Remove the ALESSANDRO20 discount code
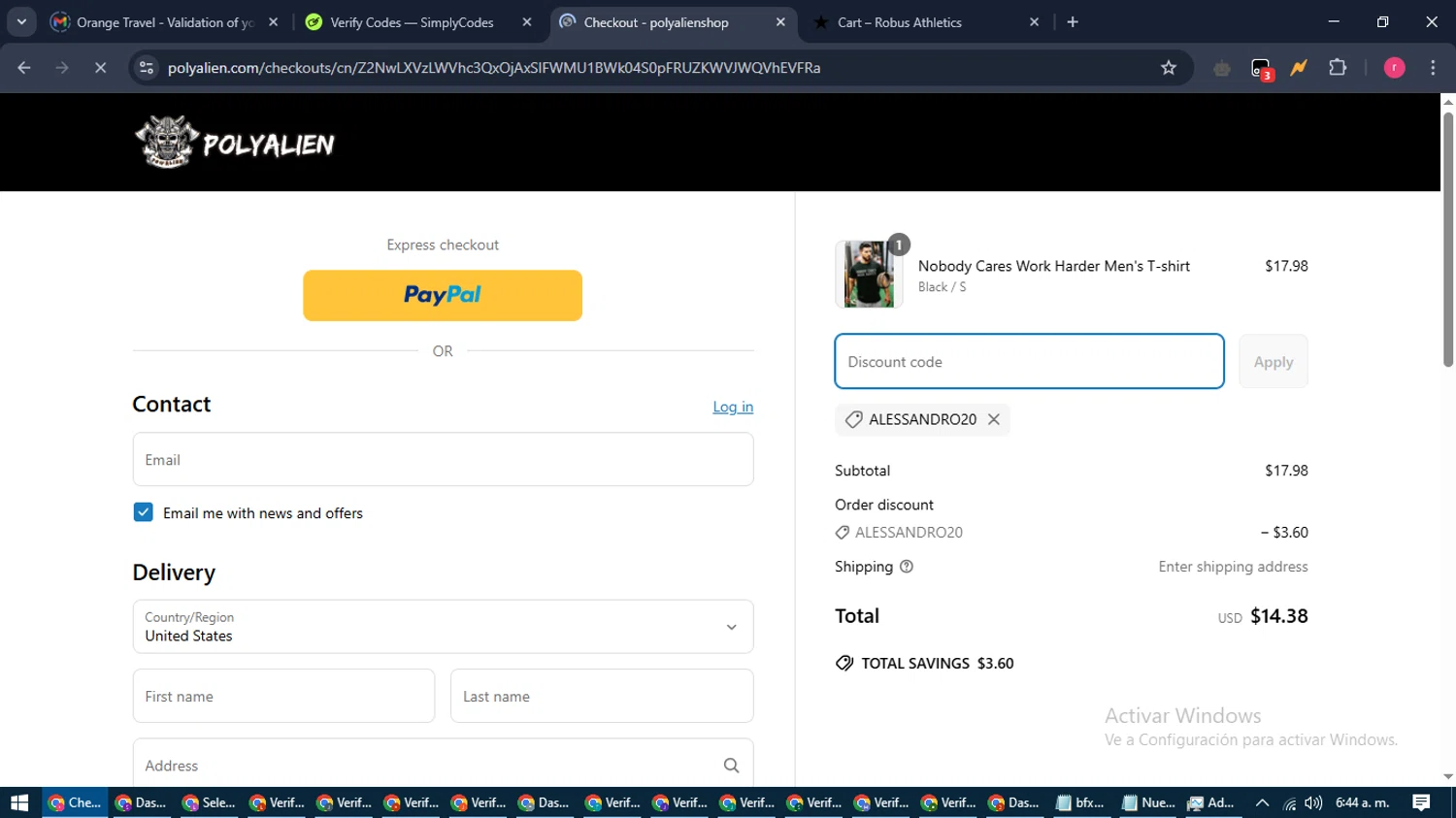 point(994,419)
